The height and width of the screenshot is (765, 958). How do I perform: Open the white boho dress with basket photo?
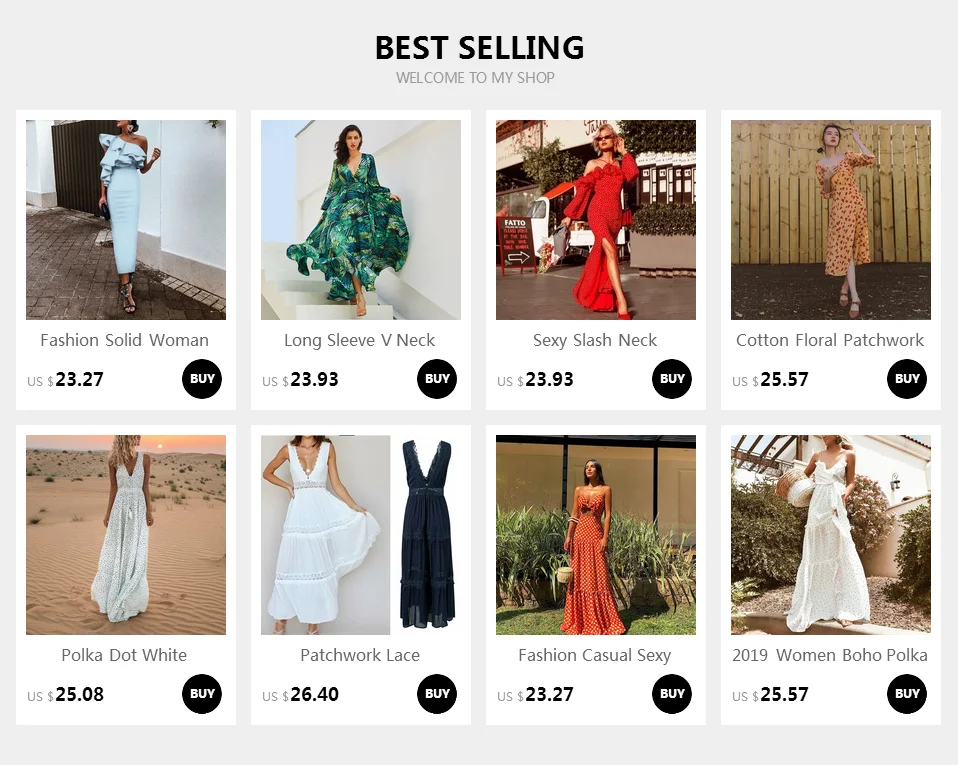click(831, 535)
